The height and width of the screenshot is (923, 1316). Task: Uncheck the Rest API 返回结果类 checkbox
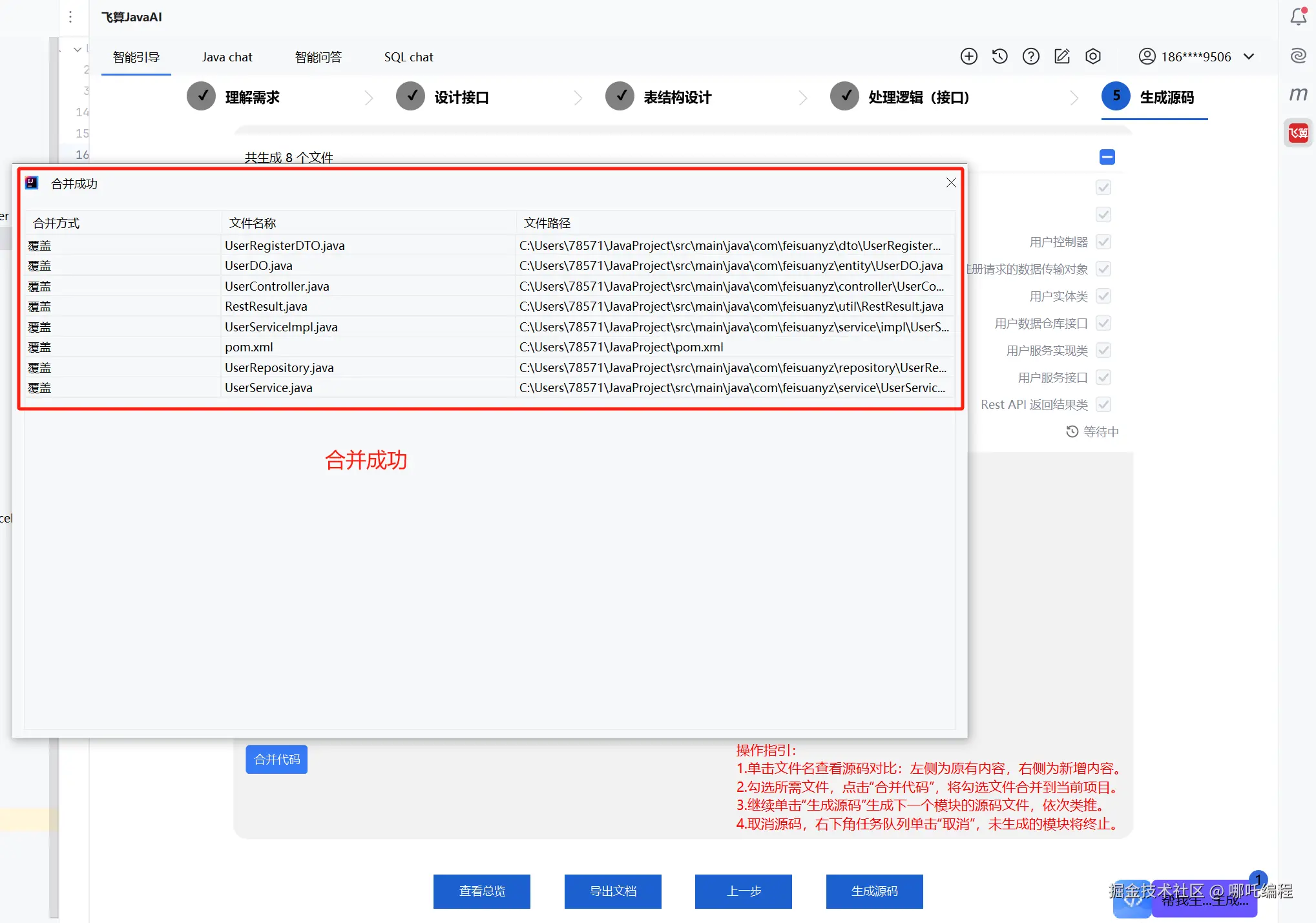1103,405
